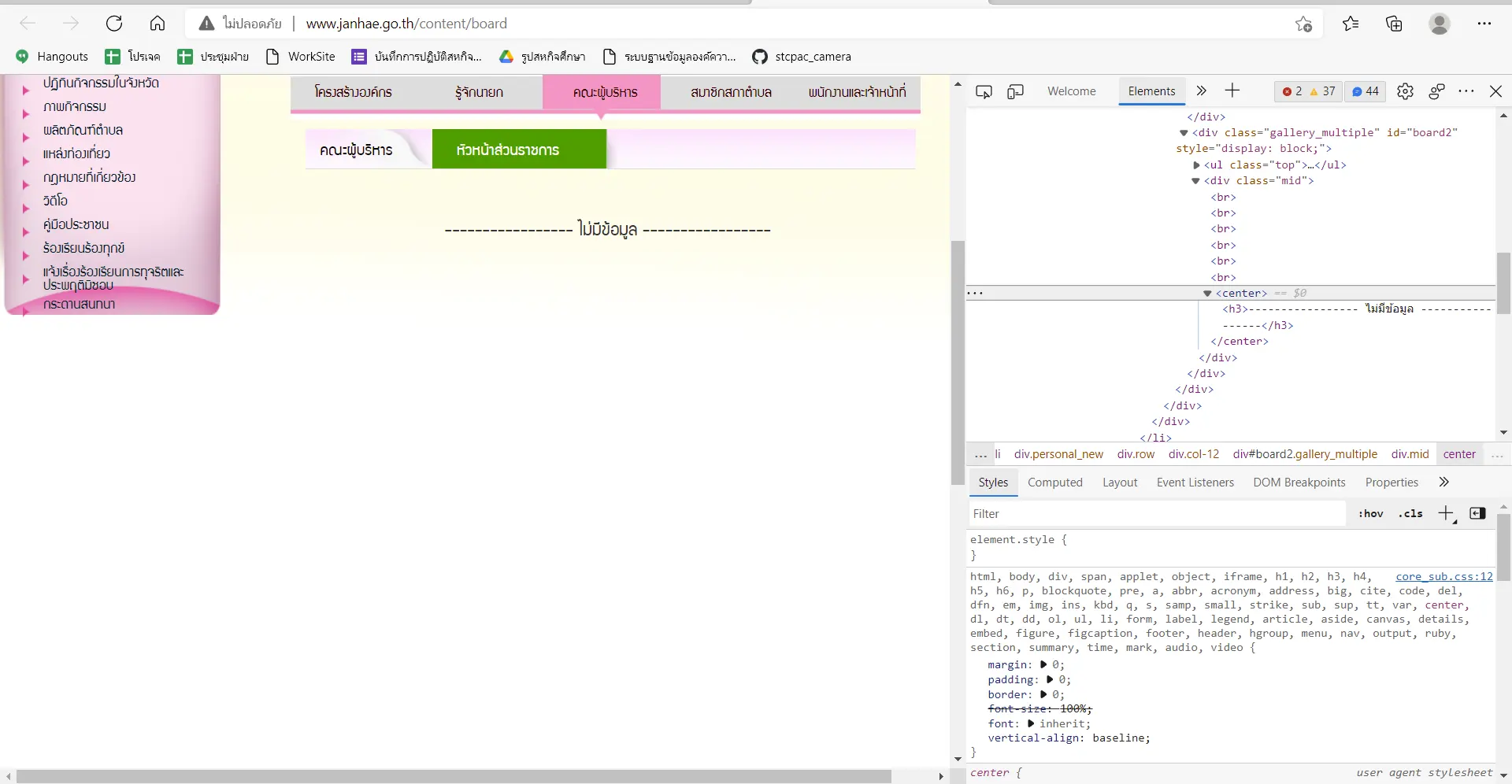Expand the font shorthand property
Viewport: 1512px width, 784px height.
point(1031,724)
